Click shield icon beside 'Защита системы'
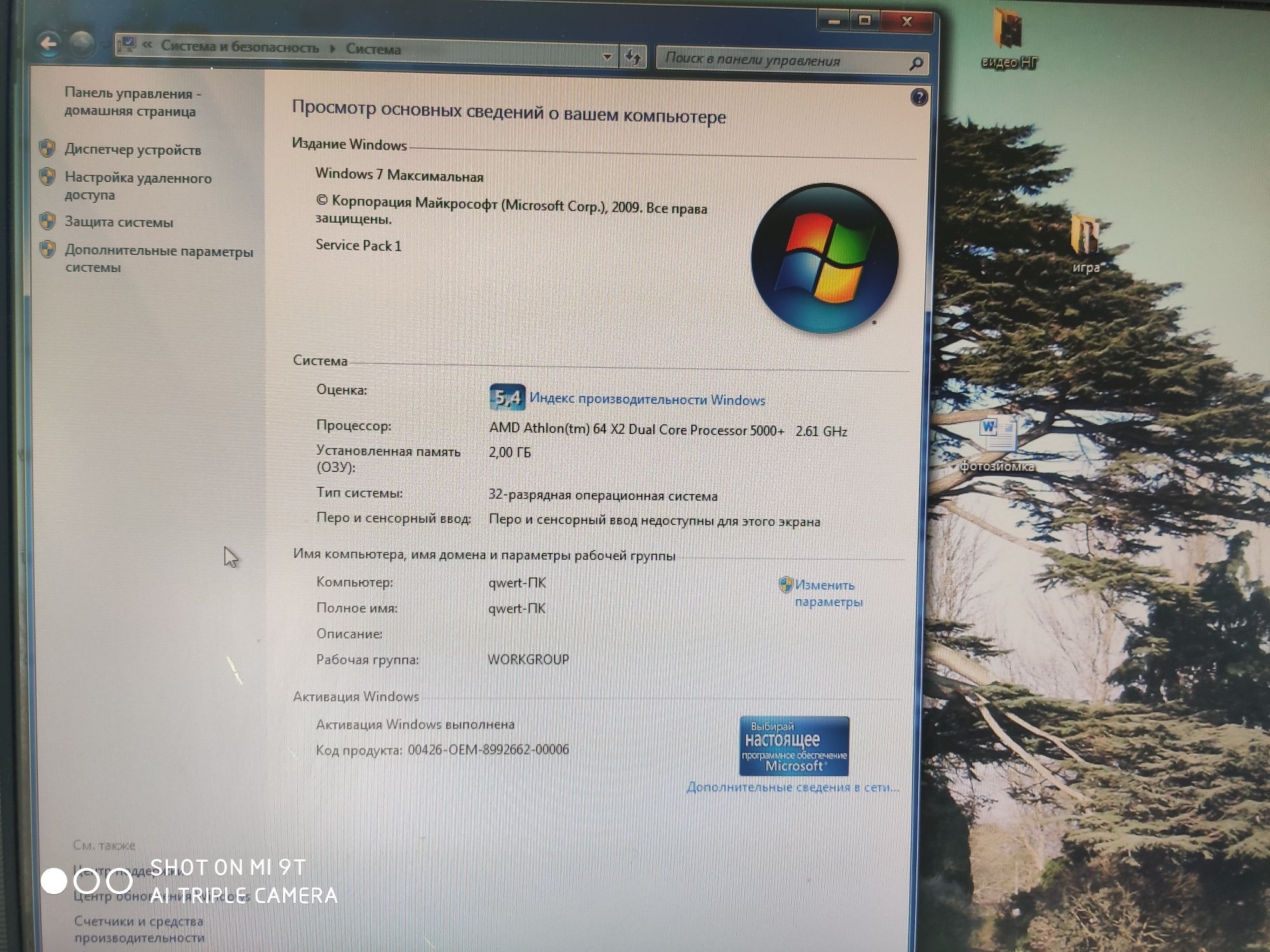Image resolution: width=1270 pixels, height=952 pixels. [x=48, y=221]
